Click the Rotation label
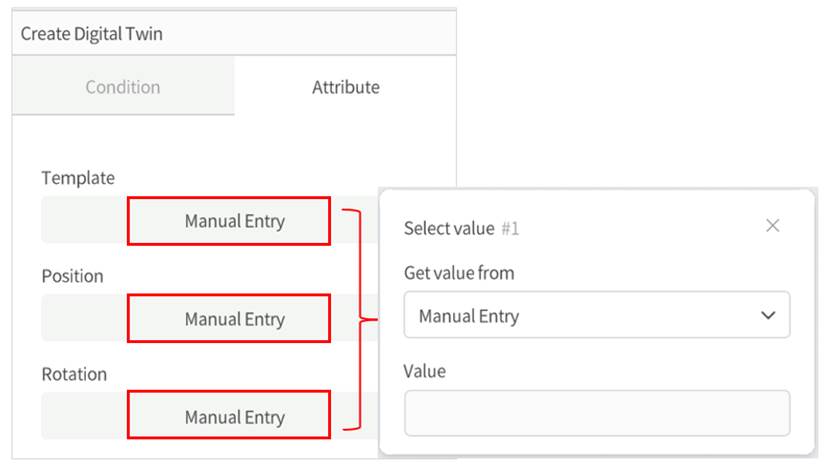828x467 pixels. tap(74, 374)
